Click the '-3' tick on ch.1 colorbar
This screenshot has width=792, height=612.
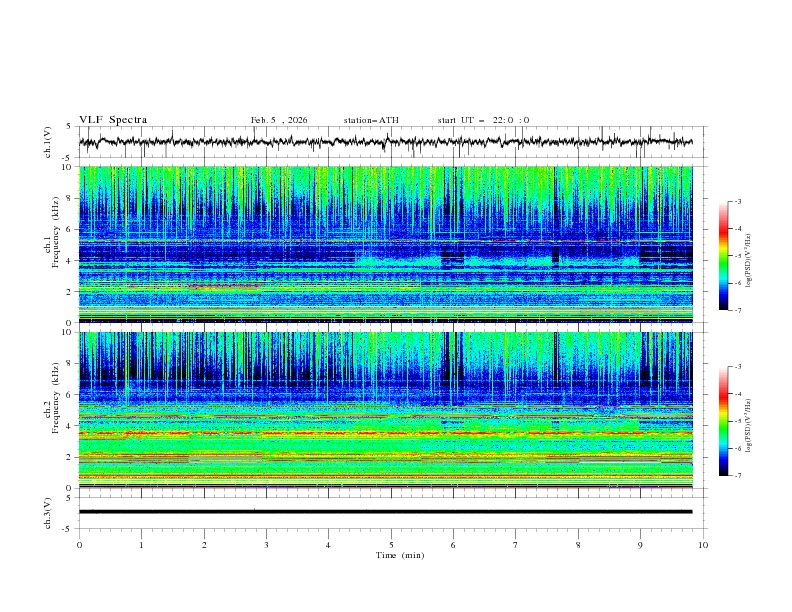738,201
